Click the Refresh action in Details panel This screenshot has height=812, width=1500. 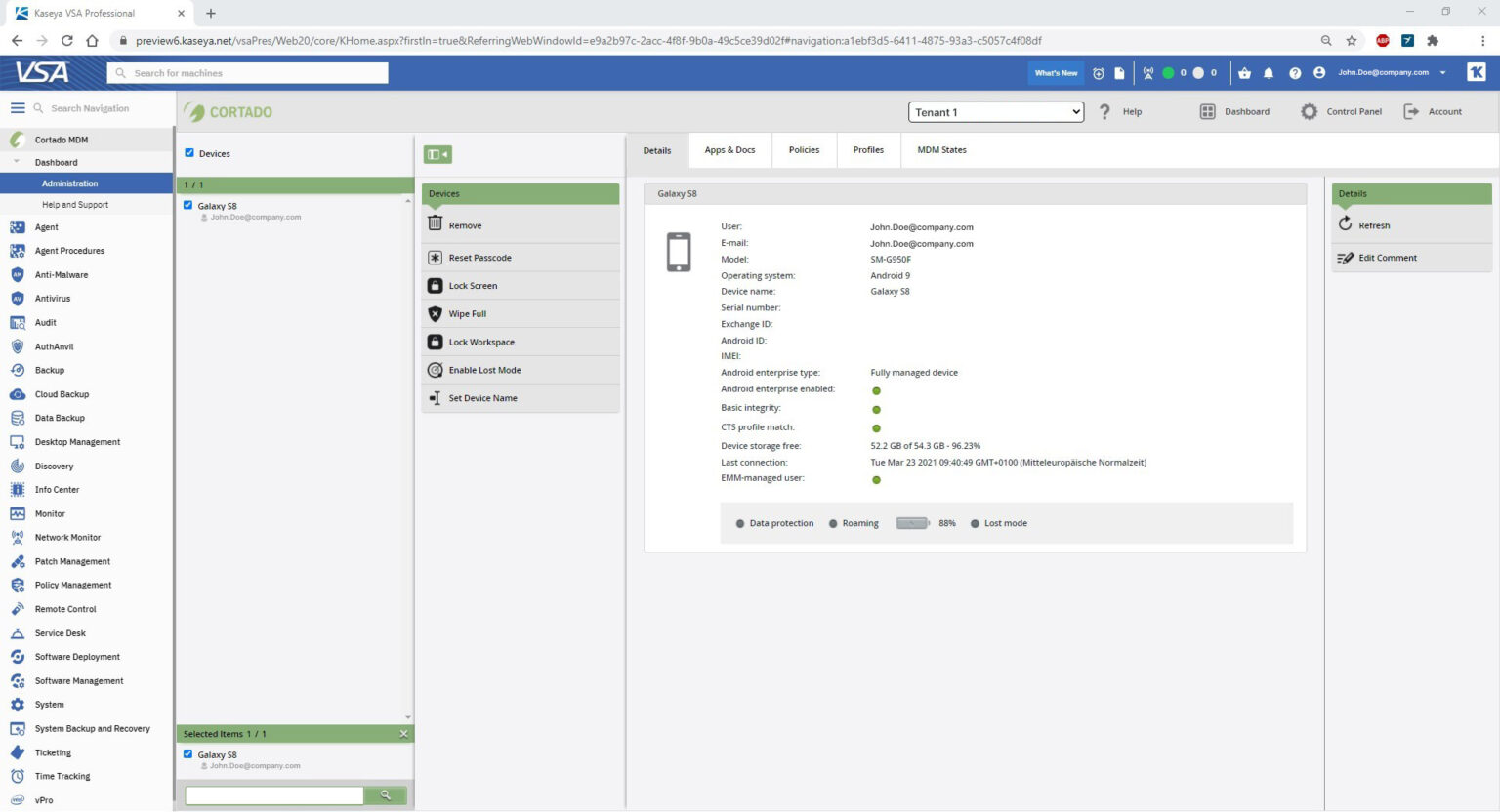(x=1374, y=224)
